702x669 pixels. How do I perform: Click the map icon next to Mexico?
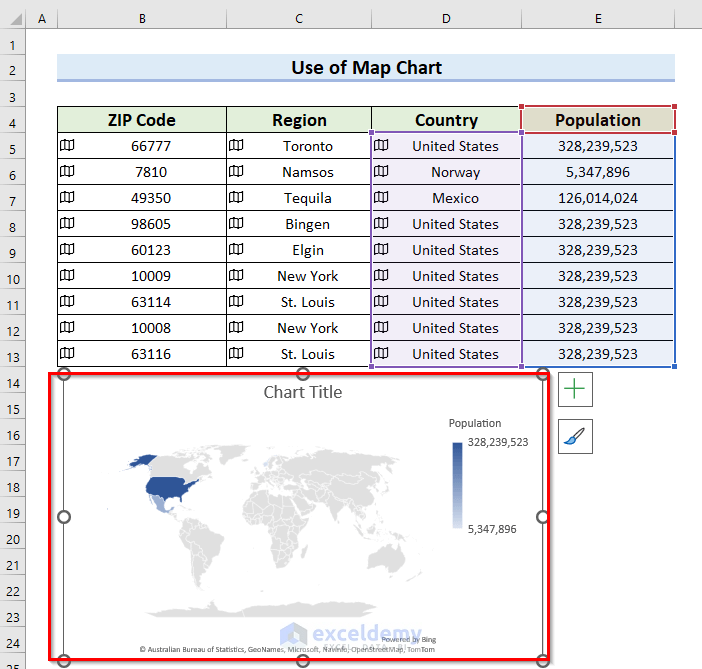pyautogui.click(x=381, y=198)
